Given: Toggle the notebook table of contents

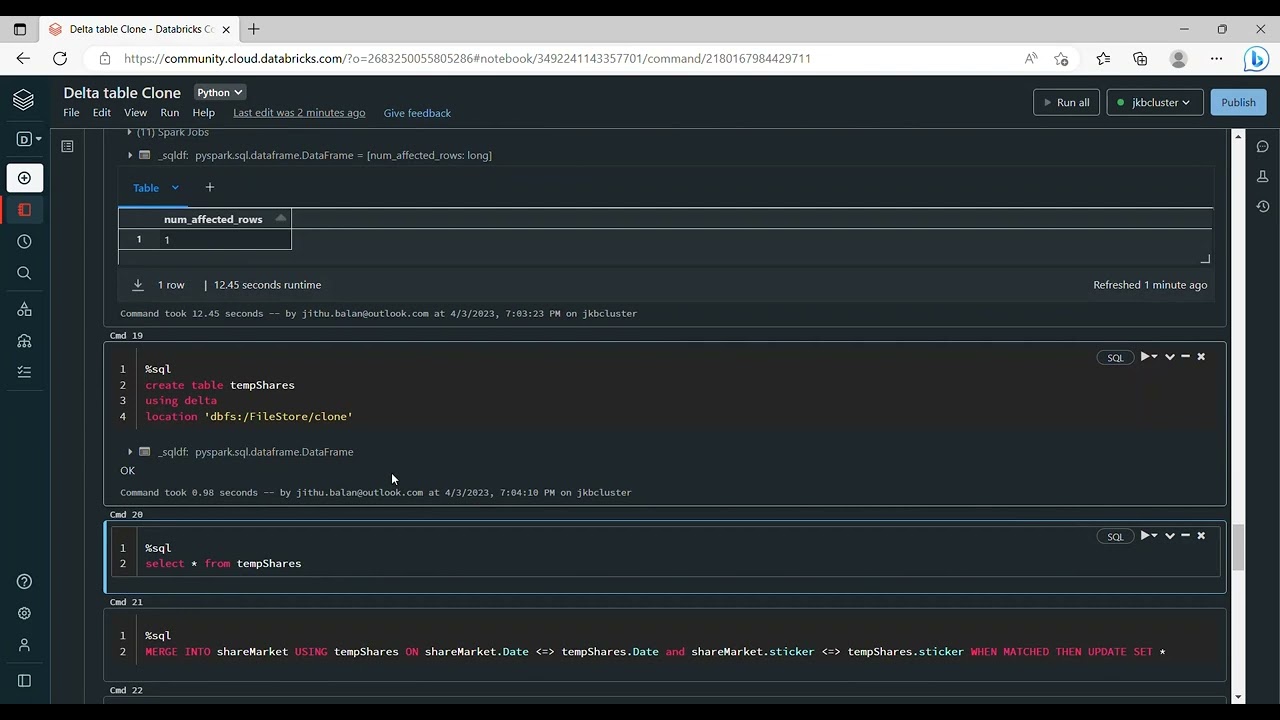Looking at the screenshot, I should pos(67,146).
